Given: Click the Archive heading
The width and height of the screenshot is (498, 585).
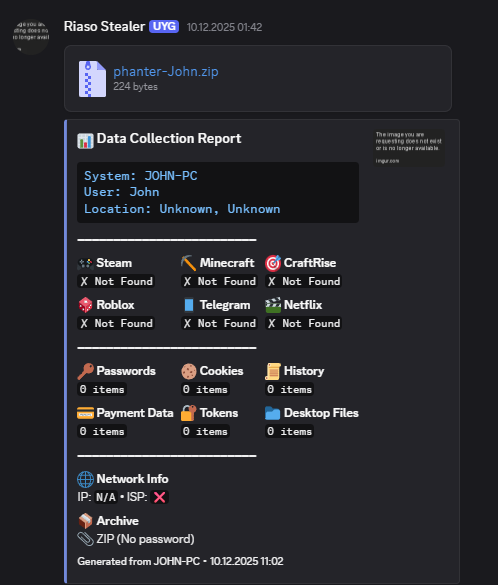Looking at the screenshot, I should (118, 521).
